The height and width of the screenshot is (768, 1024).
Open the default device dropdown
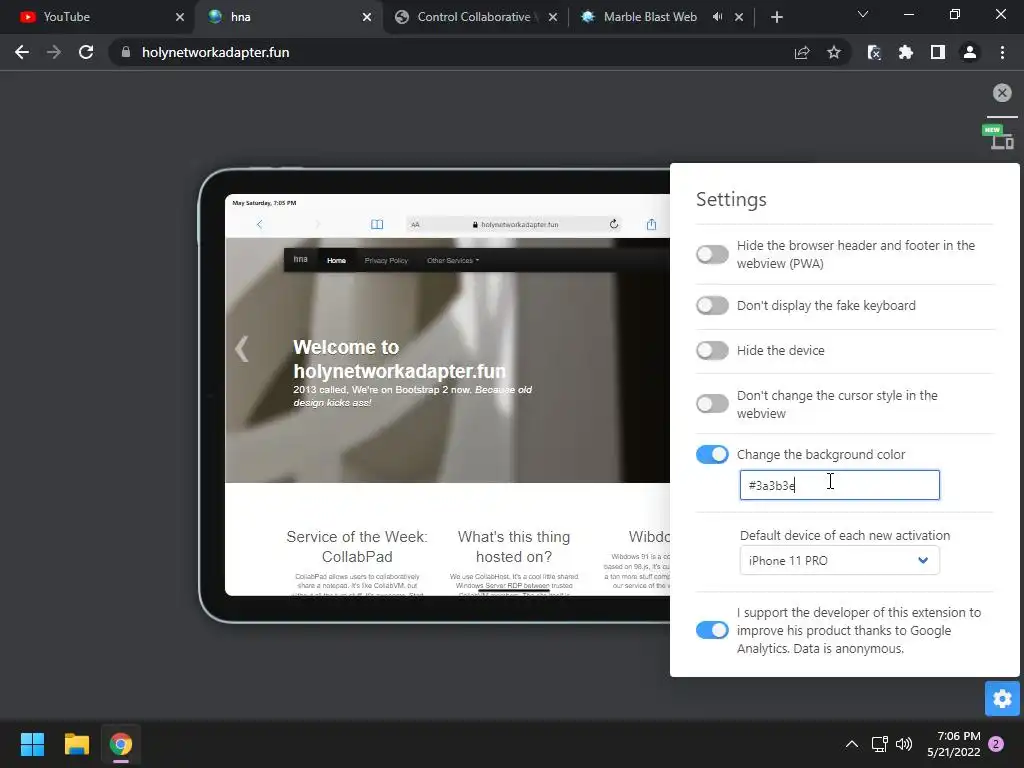pos(839,560)
